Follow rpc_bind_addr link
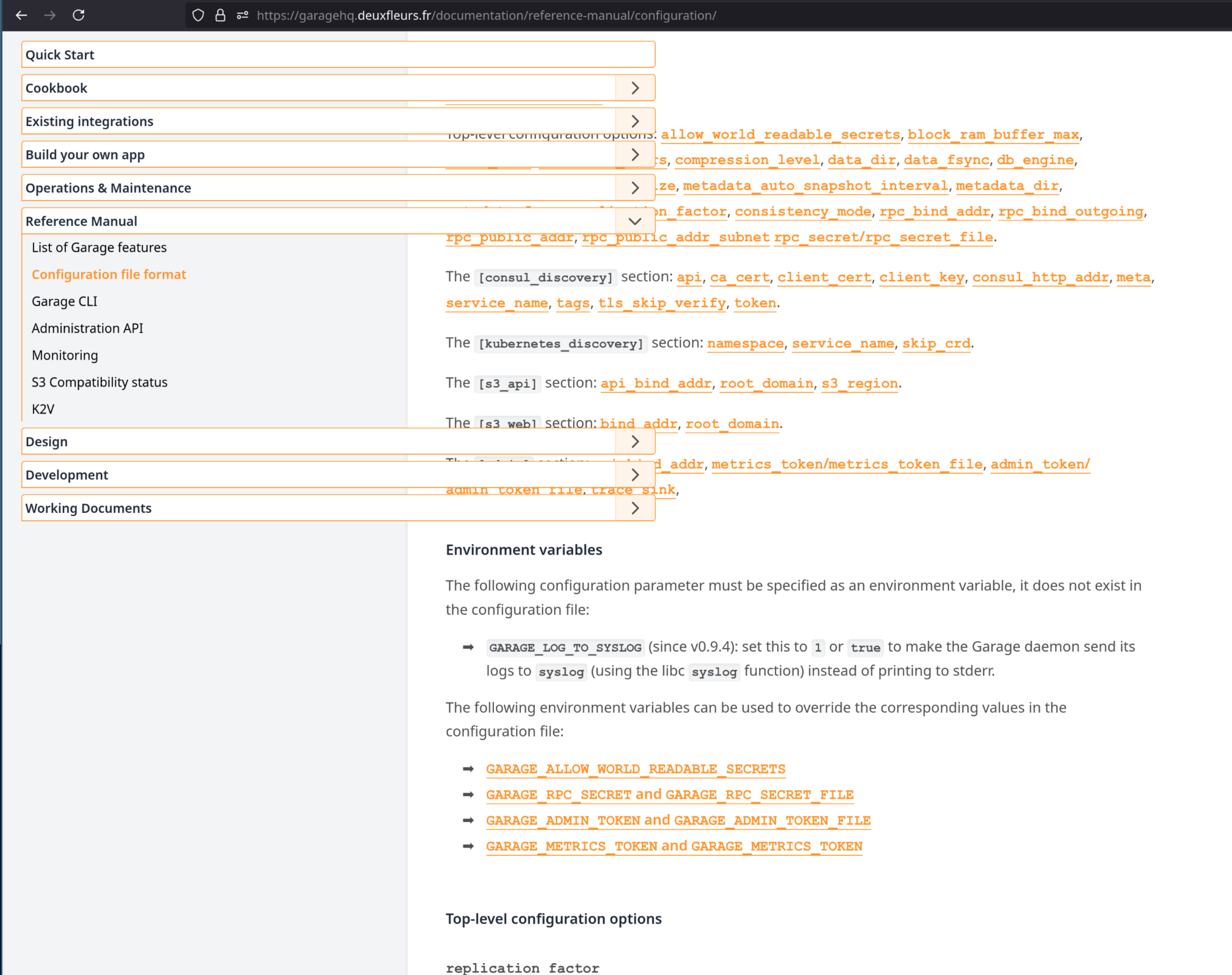The width and height of the screenshot is (1232, 975). pos(935,212)
